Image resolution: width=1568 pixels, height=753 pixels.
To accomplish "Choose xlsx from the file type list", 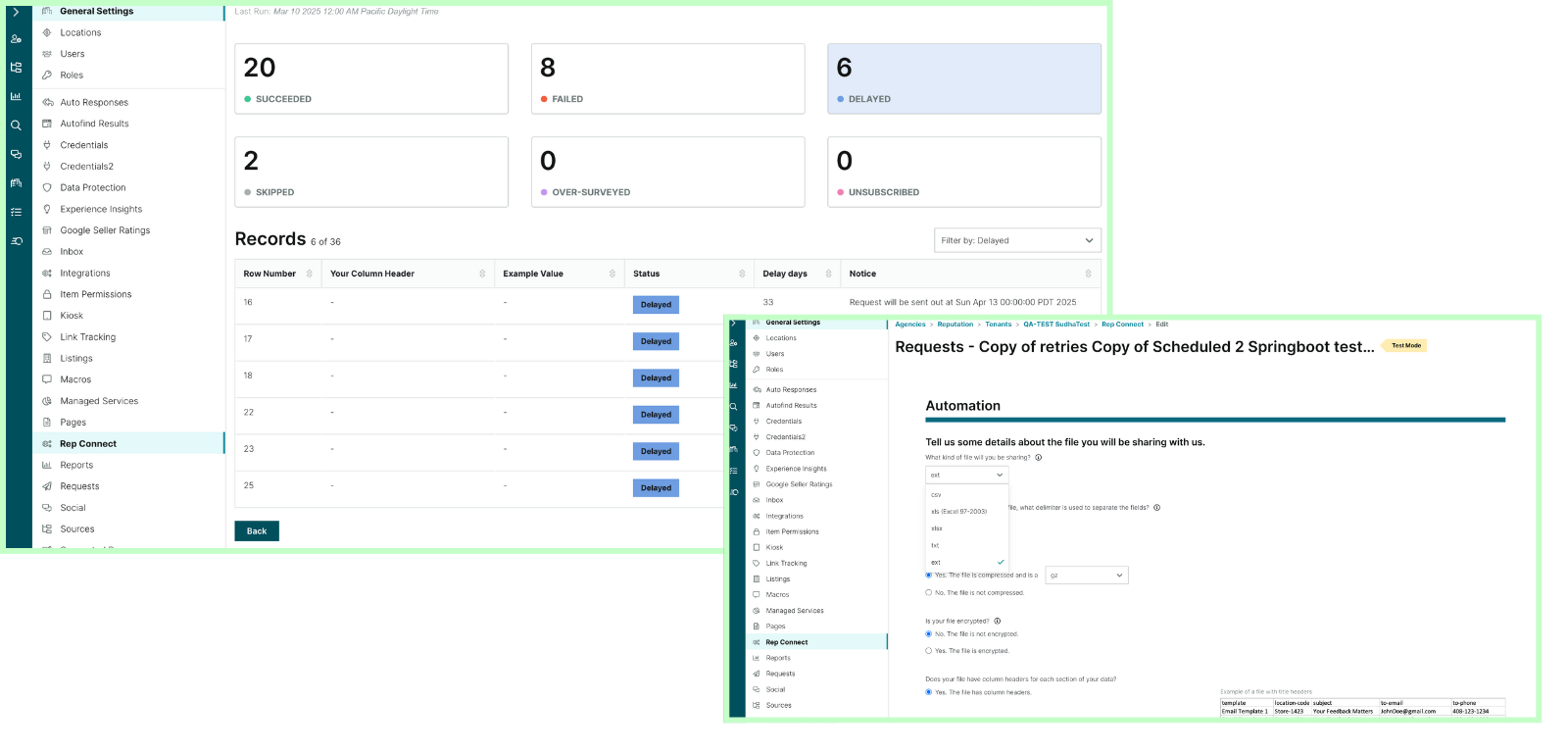I will coord(937,528).
